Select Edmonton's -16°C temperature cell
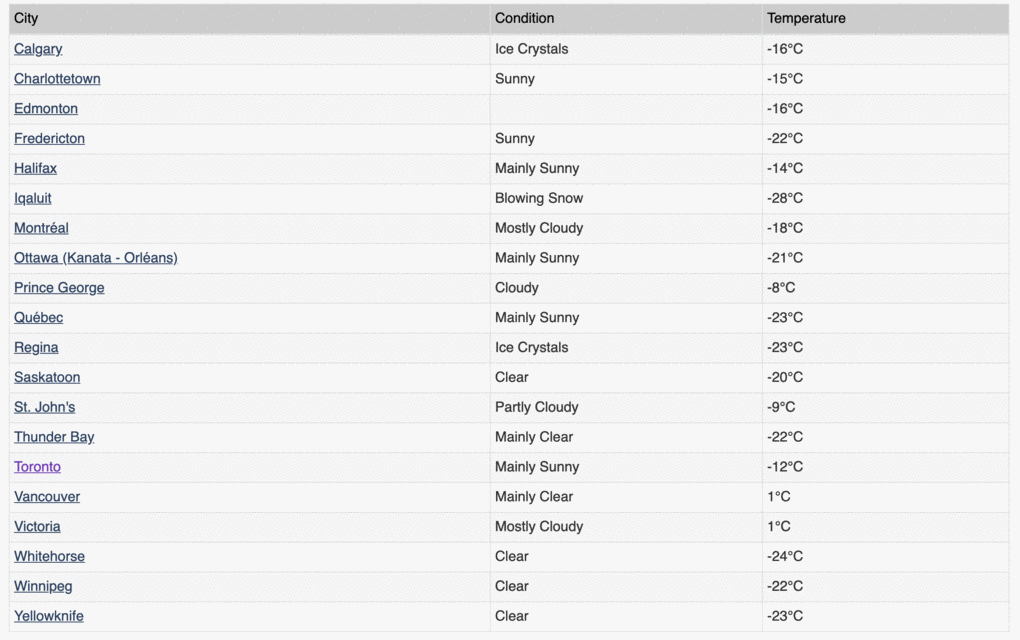The height and width of the screenshot is (640, 1020). (885, 109)
